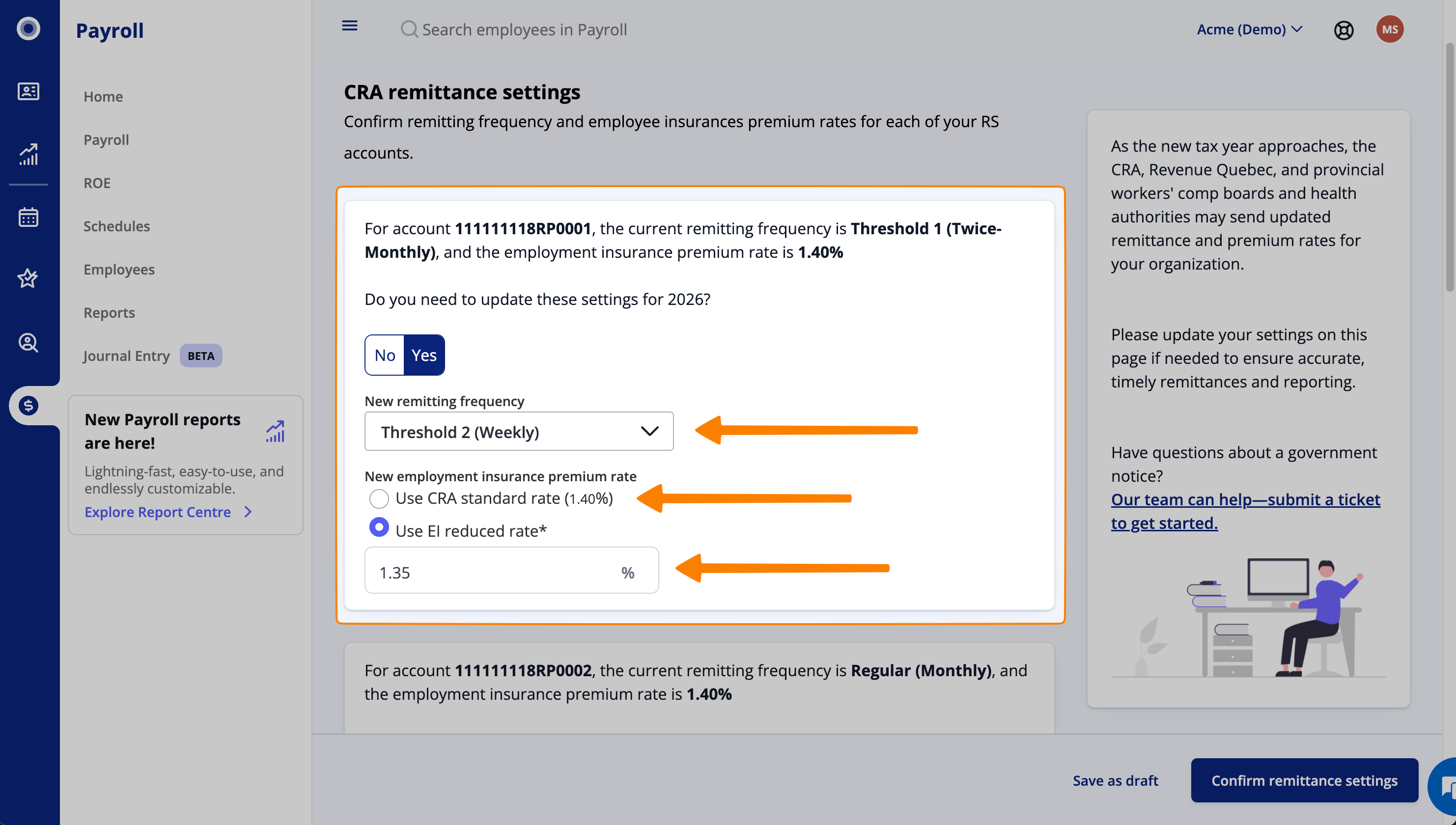Click the MS user avatar
This screenshot has height=825, width=1456.
click(x=1389, y=29)
